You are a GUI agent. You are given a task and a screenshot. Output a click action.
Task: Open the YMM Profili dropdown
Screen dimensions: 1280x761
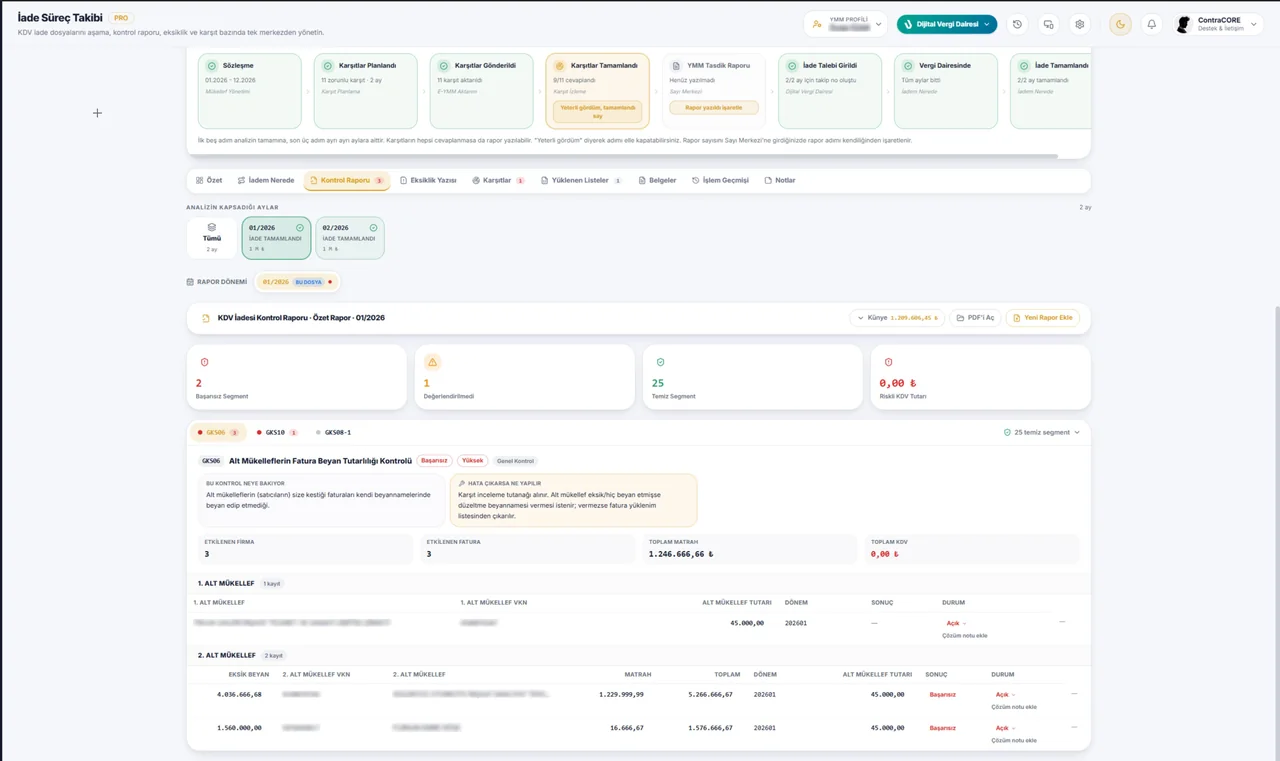click(845, 24)
